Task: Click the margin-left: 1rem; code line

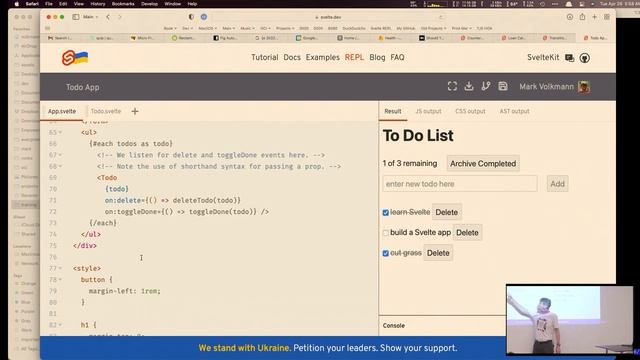Action: tap(124, 291)
